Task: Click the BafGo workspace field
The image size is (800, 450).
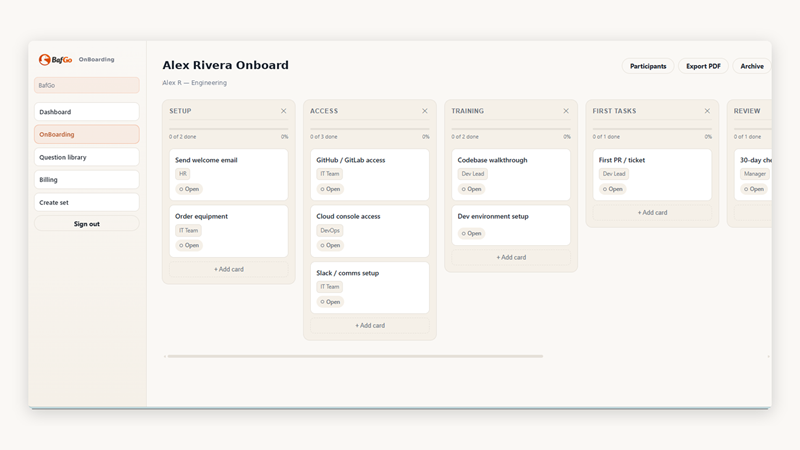Action: [x=87, y=85]
